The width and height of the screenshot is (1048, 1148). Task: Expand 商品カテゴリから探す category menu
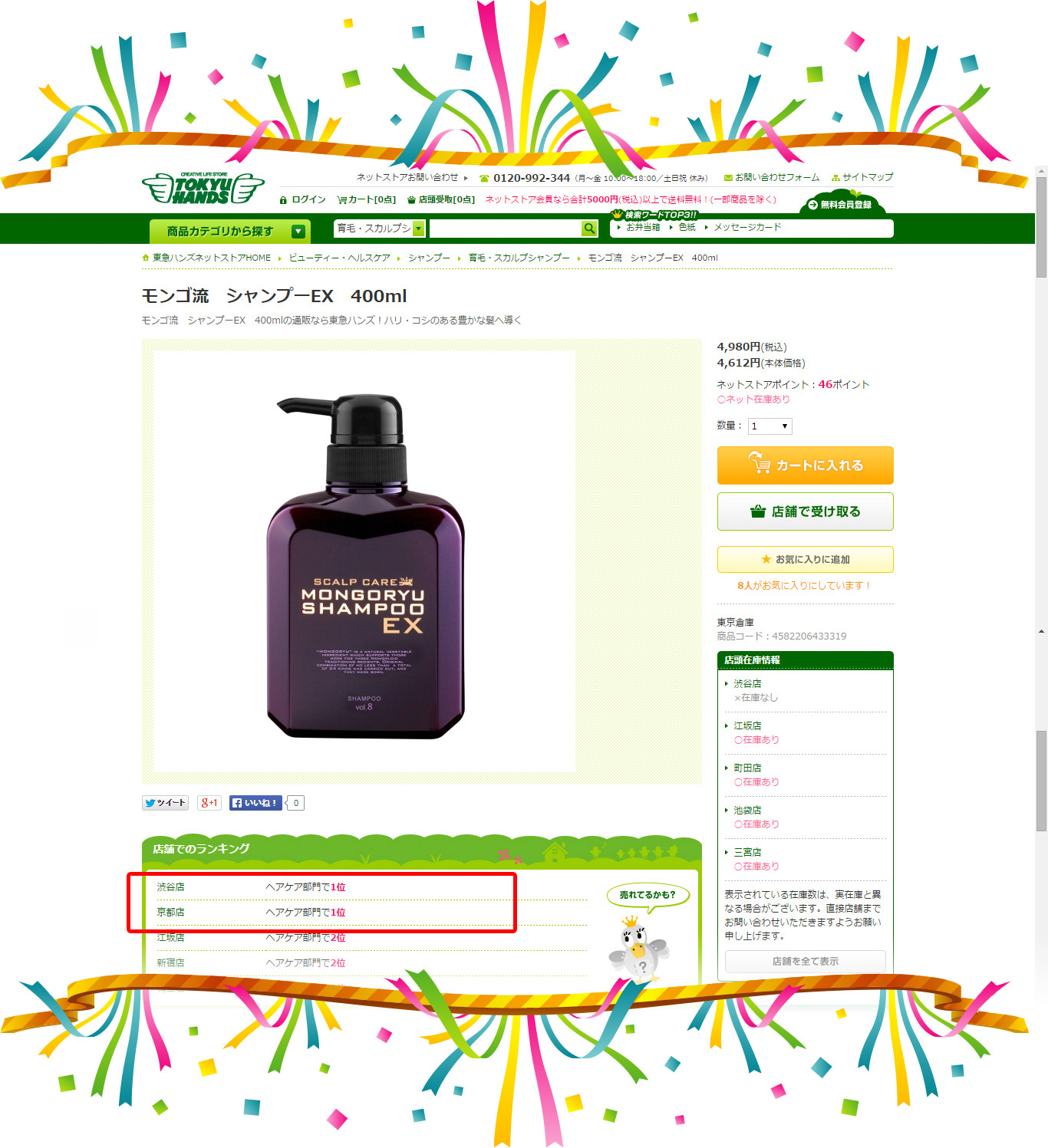(x=230, y=231)
